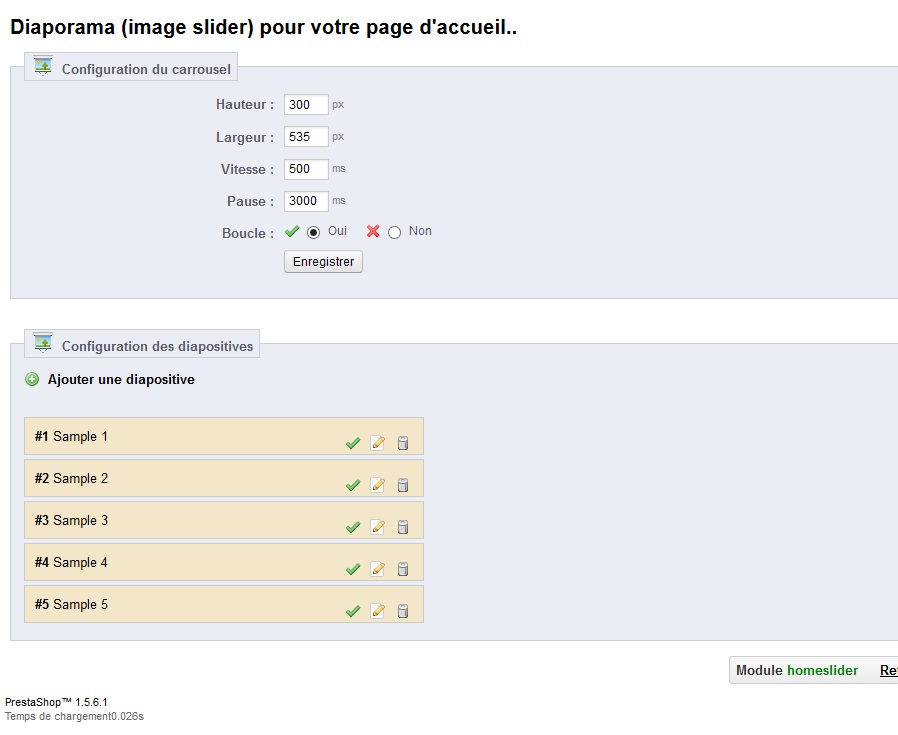This screenshot has height=735, width=898.
Task: Open the editor for Sample 2 via pencil
Action: click(377, 485)
